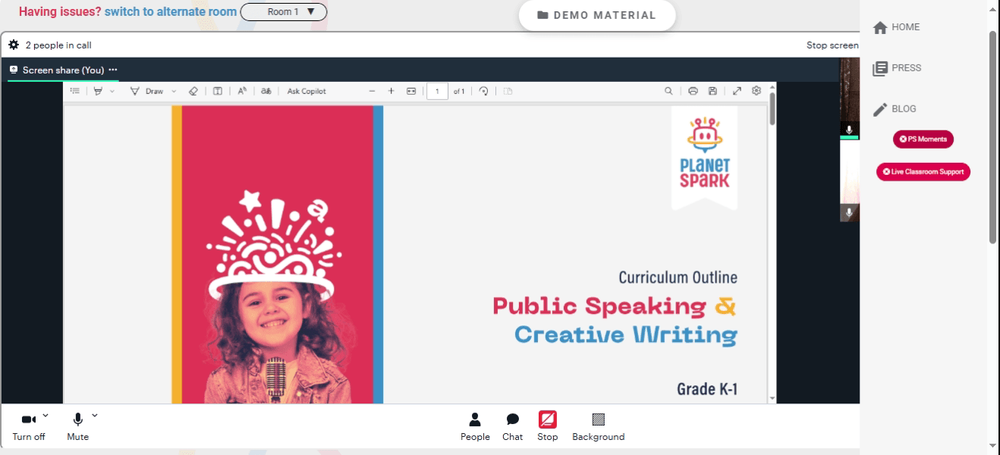This screenshot has height=455, width=1000.
Task: Click the PDF fullscreen expand icon
Action: 737,91
